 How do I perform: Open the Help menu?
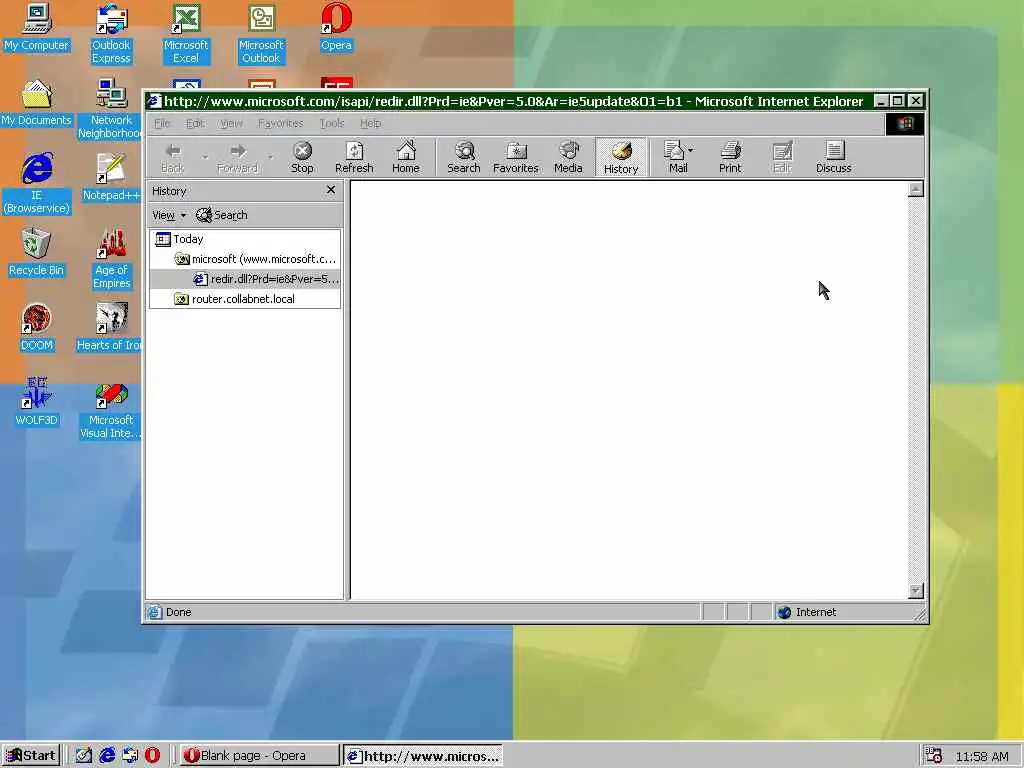[370, 123]
